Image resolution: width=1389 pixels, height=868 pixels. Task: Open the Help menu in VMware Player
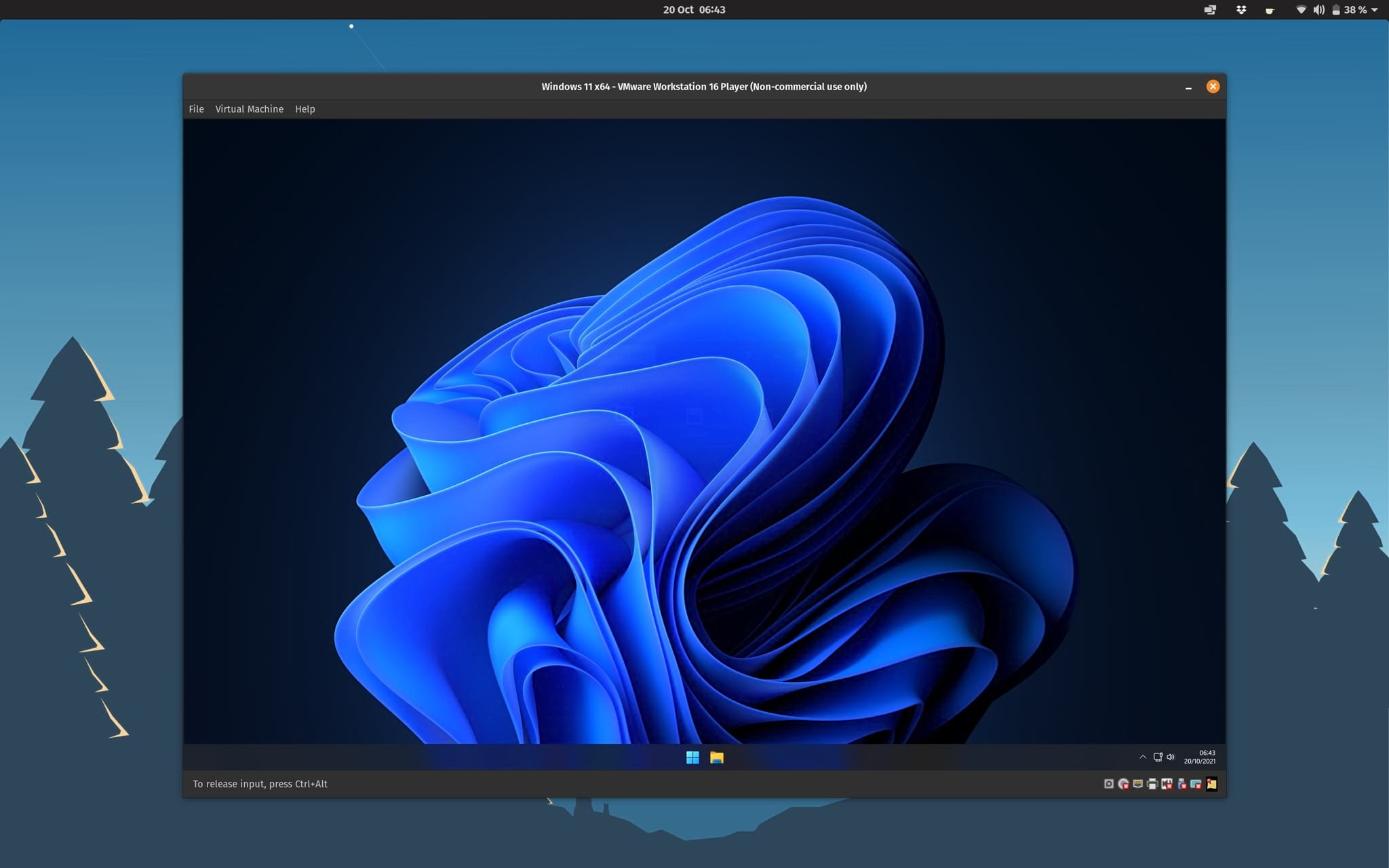coord(305,109)
